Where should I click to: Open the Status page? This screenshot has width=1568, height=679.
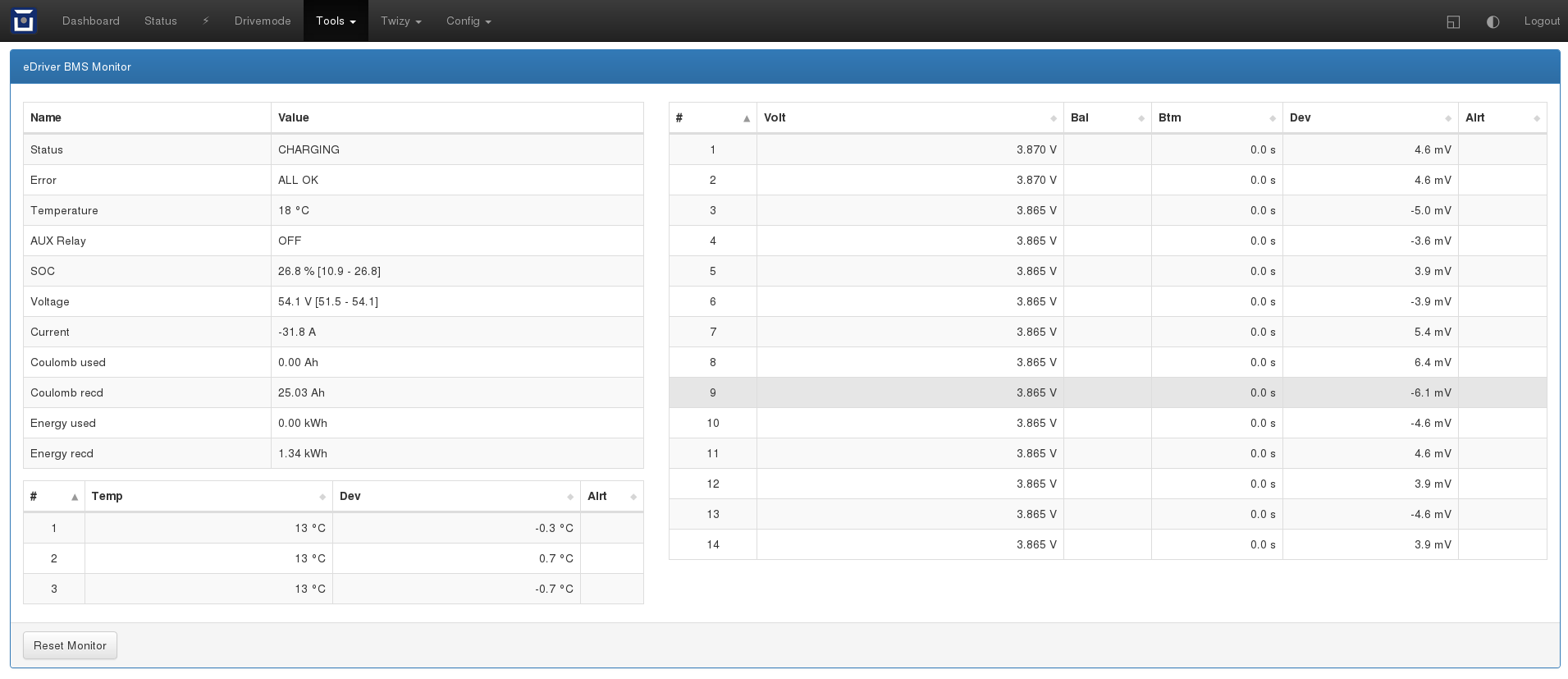161,21
